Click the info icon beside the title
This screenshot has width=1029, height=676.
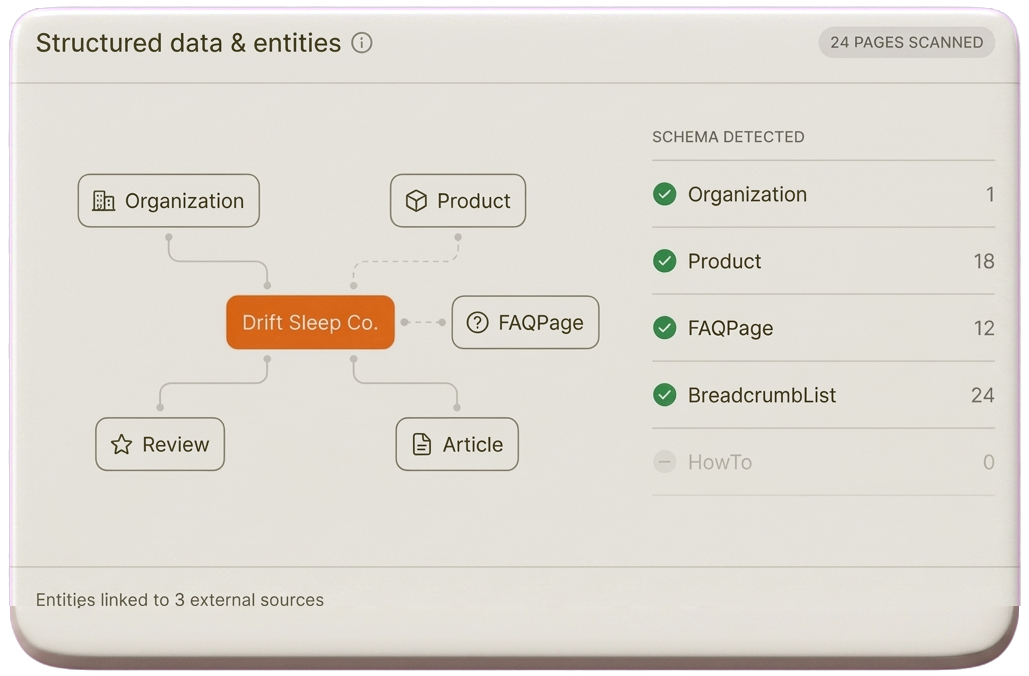tap(362, 43)
